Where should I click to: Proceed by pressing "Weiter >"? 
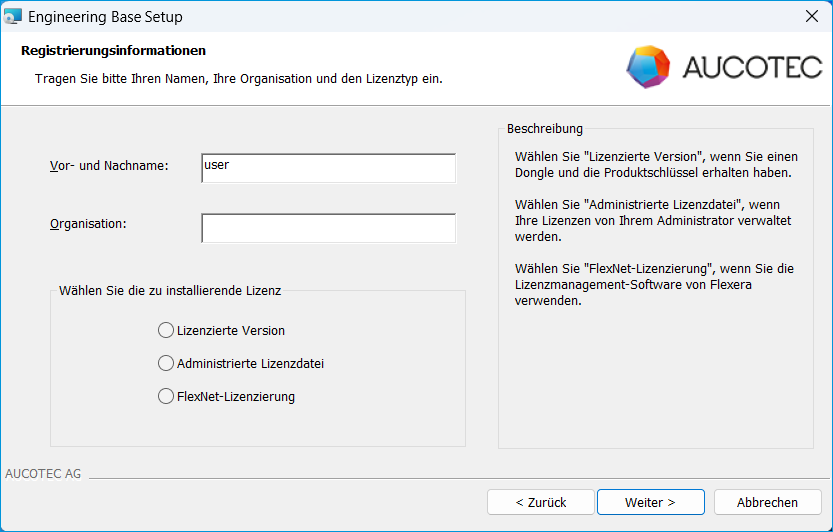(650, 502)
